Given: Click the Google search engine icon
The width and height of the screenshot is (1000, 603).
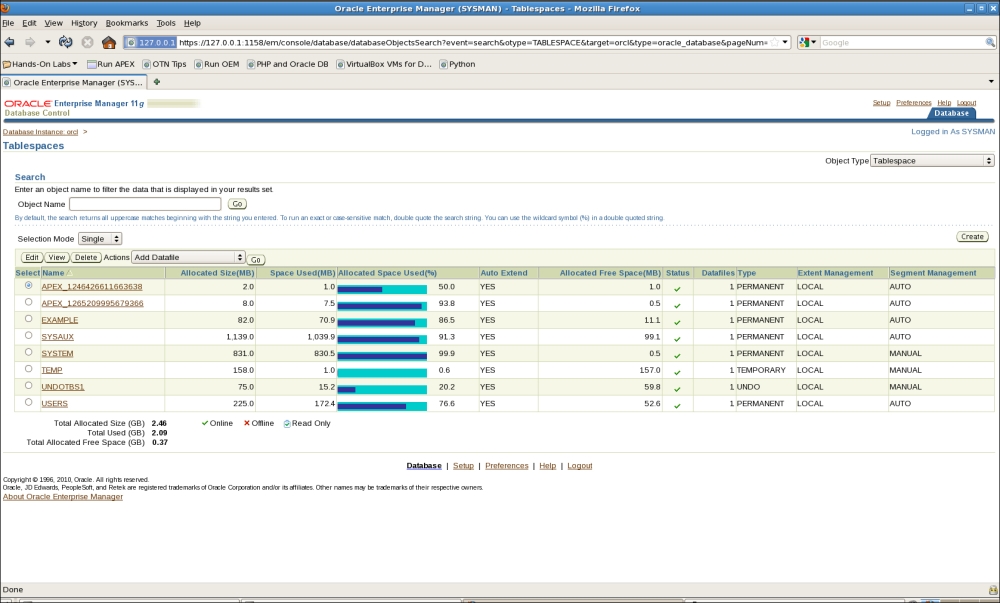Looking at the screenshot, I should (x=804, y=42).
